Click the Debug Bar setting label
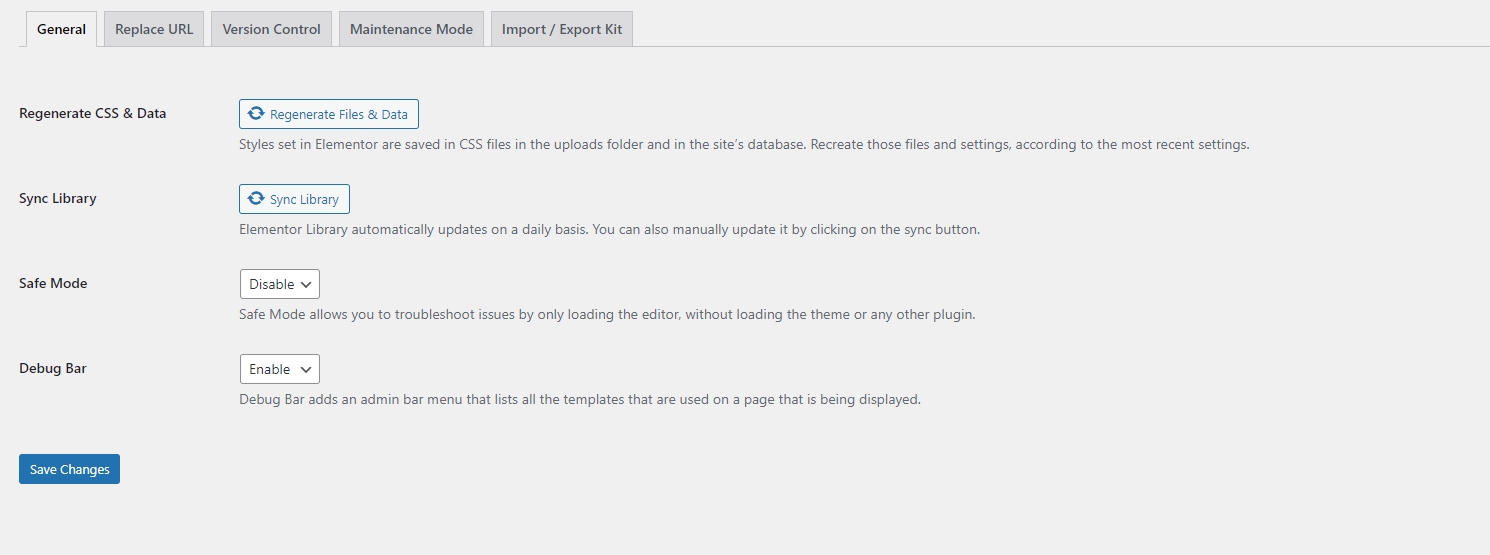Viewport: 1490px width, 555px height. (53, 368)
